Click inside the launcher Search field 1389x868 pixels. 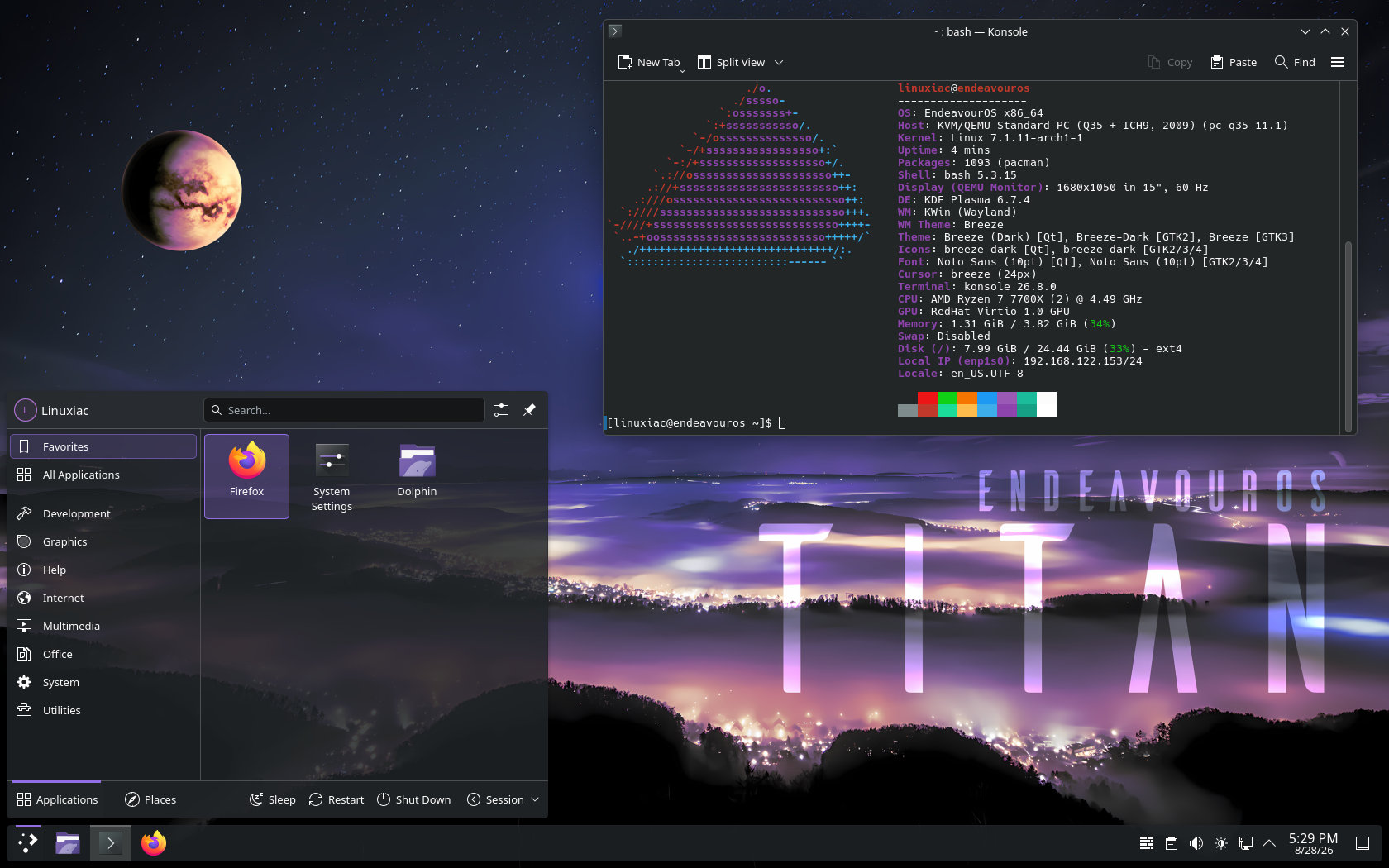(x=344, y=410)
